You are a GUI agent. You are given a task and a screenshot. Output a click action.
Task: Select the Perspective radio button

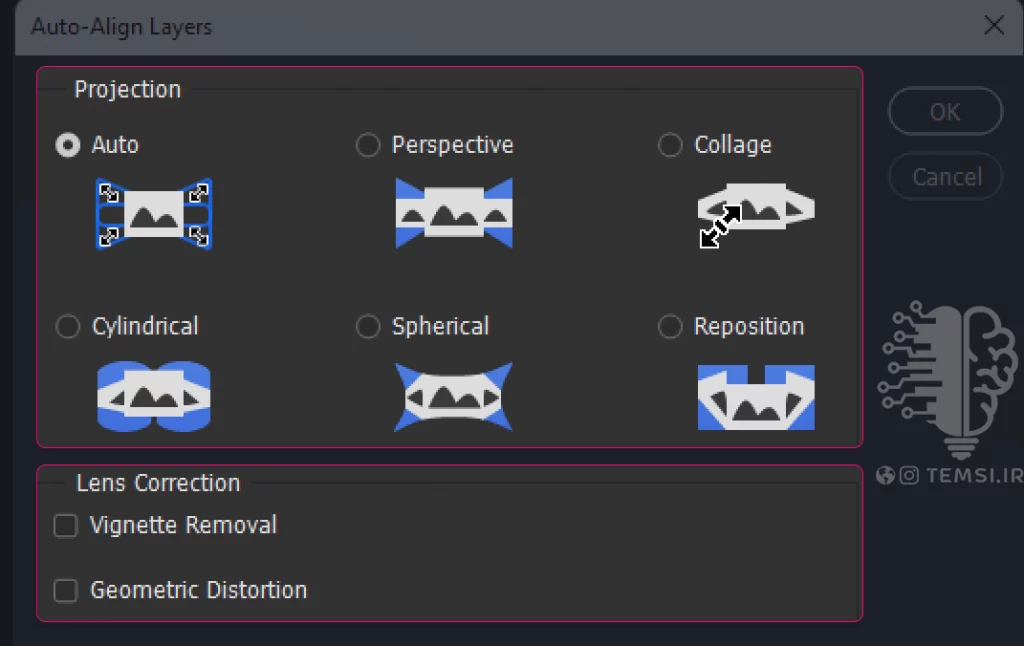[368, 145]
